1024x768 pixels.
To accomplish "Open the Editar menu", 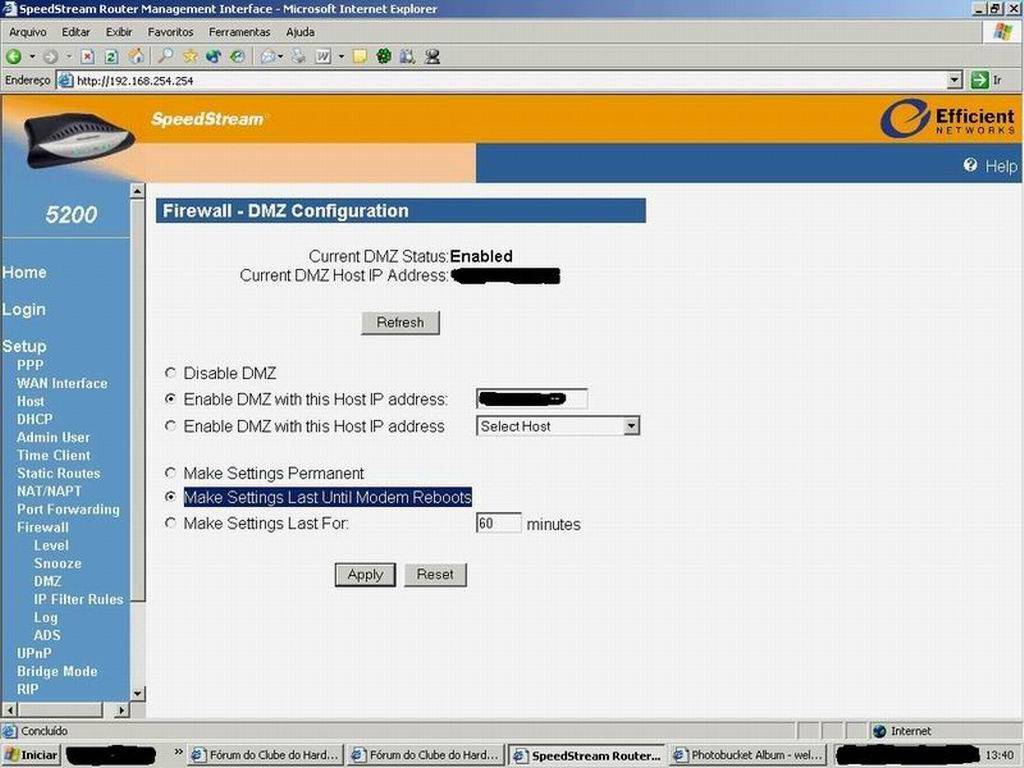I will click(x=76, y=32).
